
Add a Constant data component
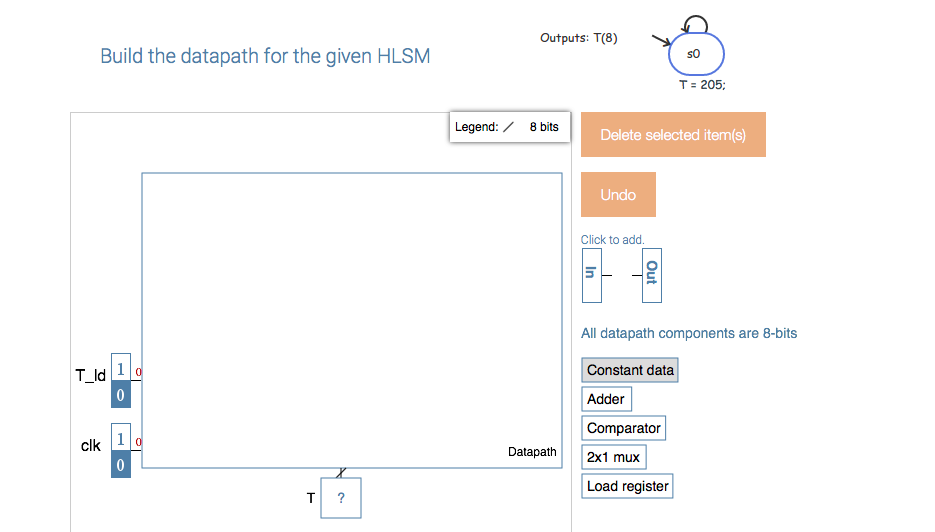click(x=630, y=370)
